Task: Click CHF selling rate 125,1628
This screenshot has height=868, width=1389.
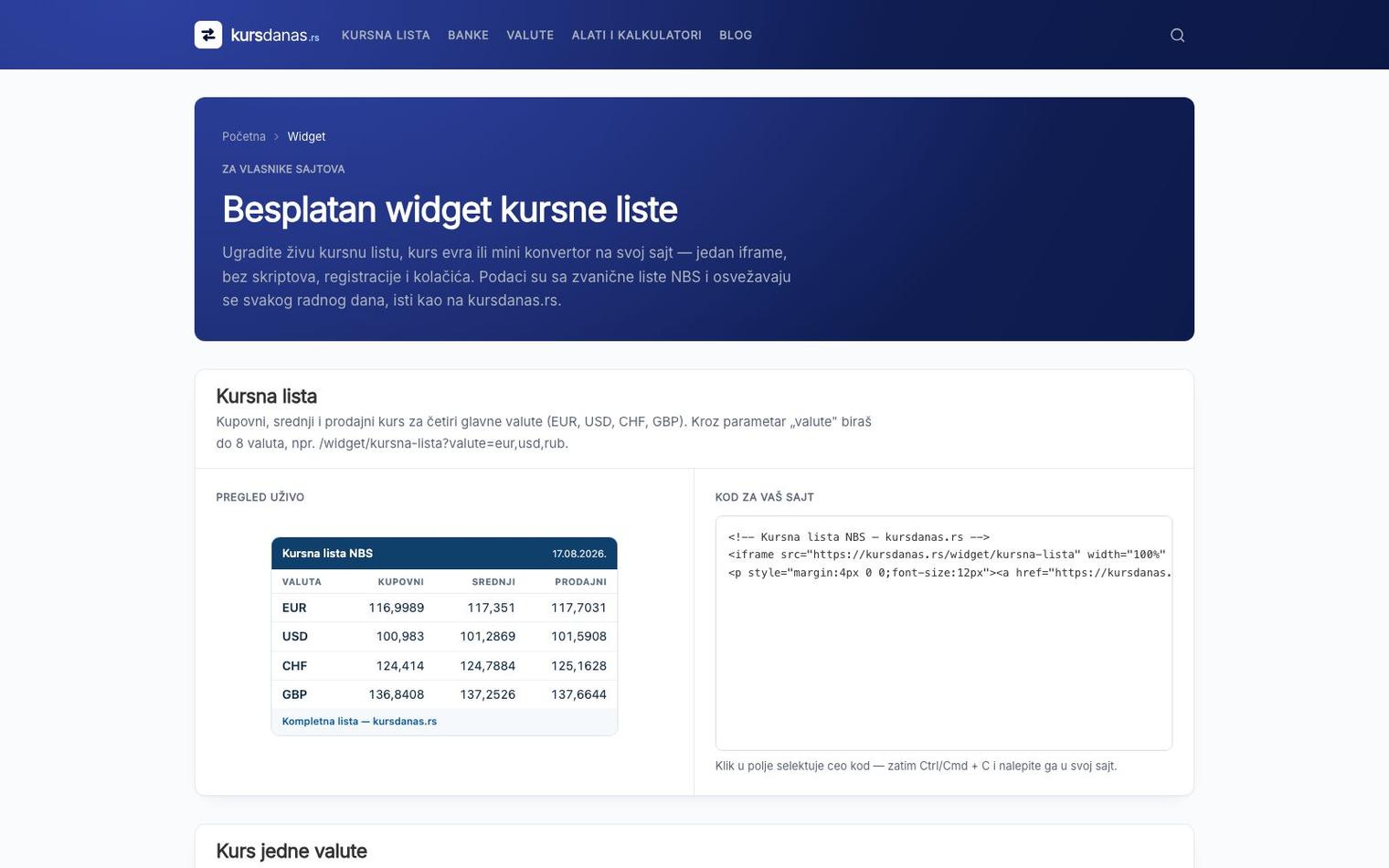Action: tap(578, 666)
